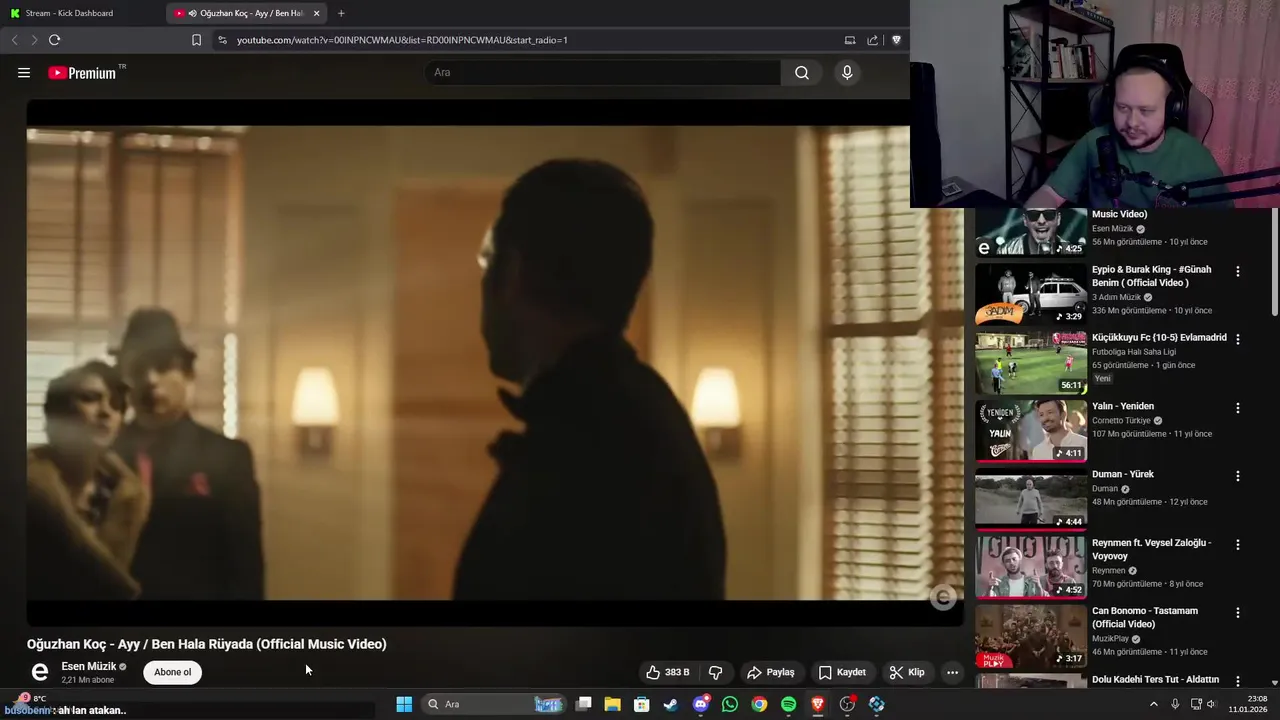Click the Yalın - Yeniden video title
This screenshot has height=720, width=1280.
[x=1123, y=406]
